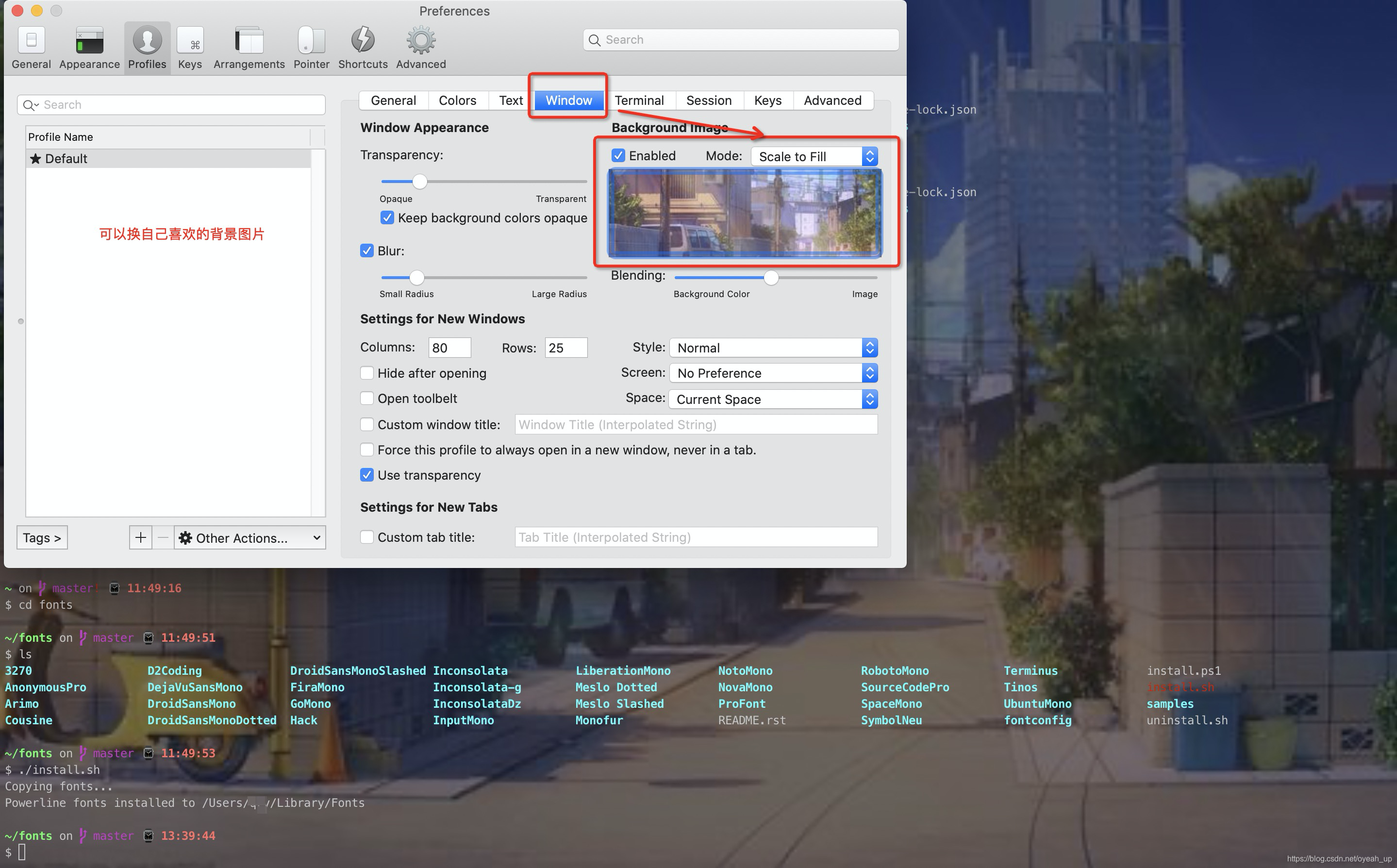Image resolution: width=1397 pixels, height=868 pixels.
Task: Click the add profile plus button
Action: [141, 537]
